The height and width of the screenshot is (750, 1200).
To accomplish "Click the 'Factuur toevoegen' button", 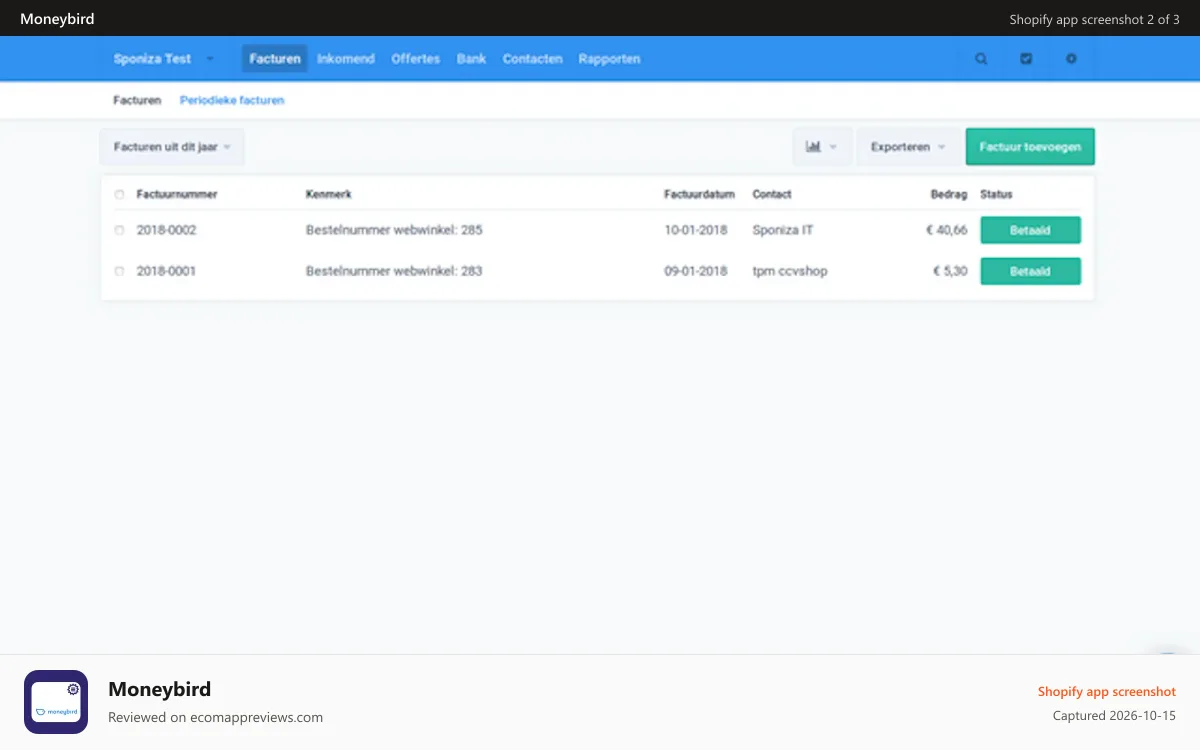I will (1030, 147).
